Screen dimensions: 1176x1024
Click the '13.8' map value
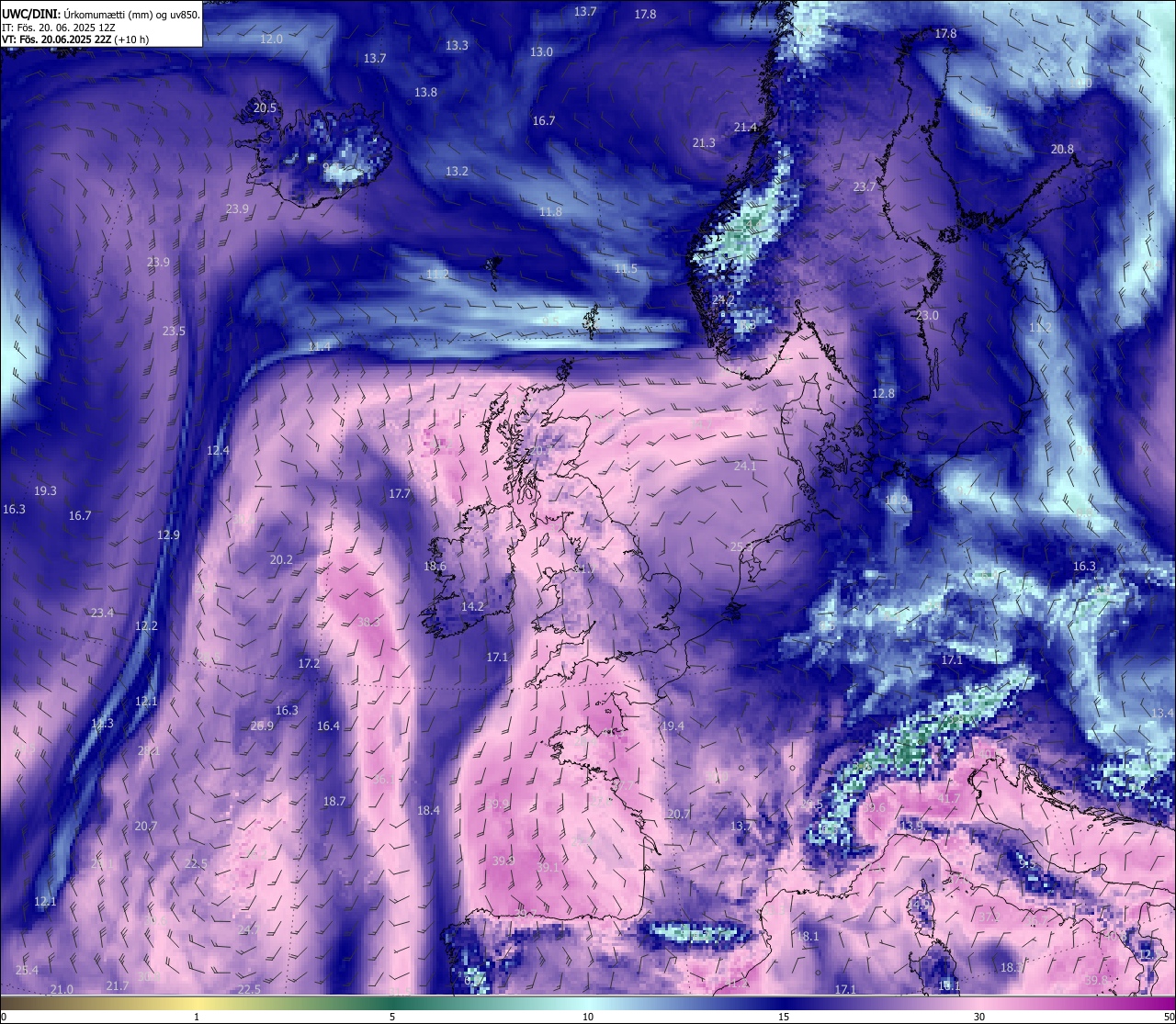tap(425, 92)
